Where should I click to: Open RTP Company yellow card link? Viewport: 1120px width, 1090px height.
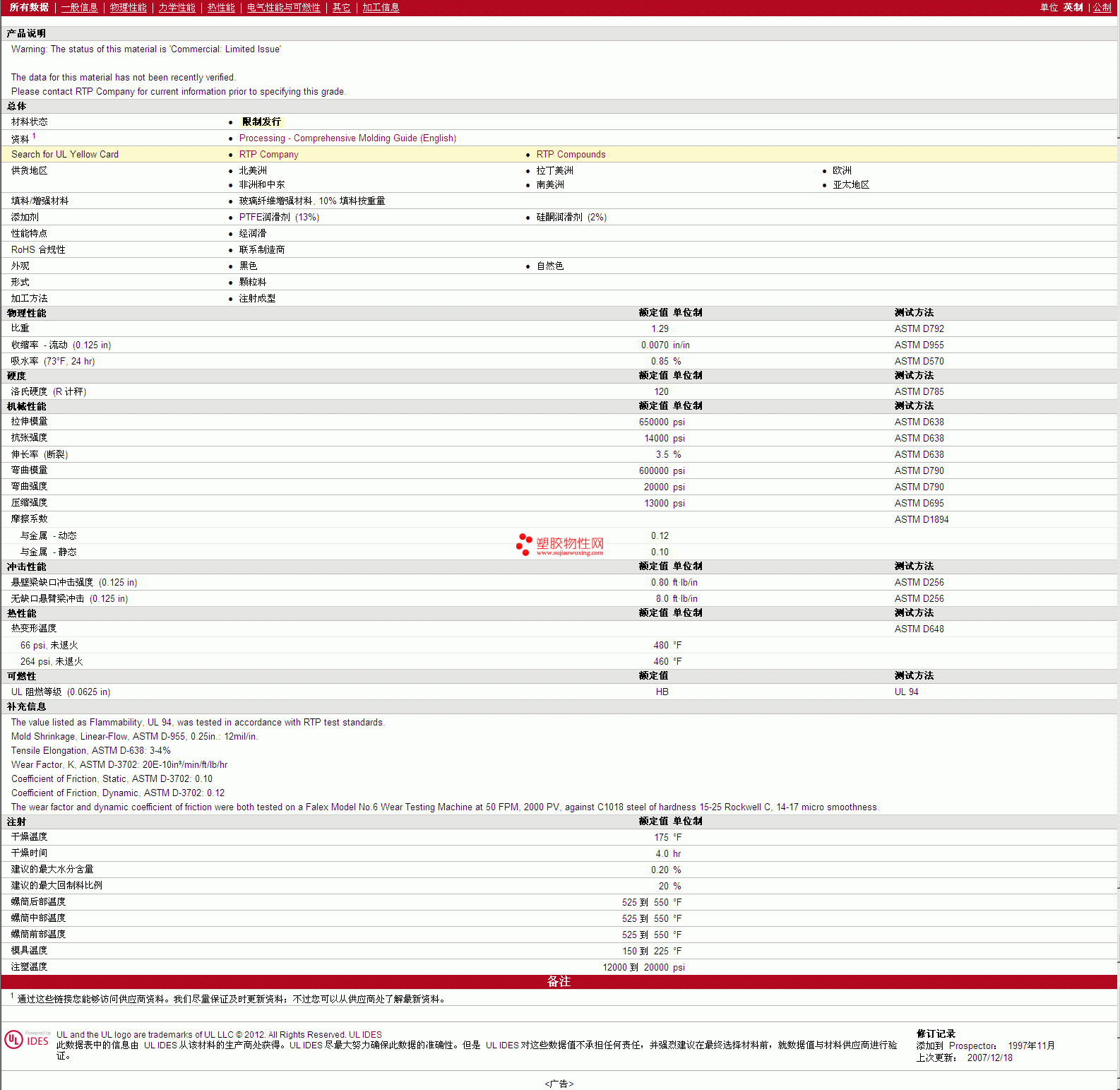[268, 155]
